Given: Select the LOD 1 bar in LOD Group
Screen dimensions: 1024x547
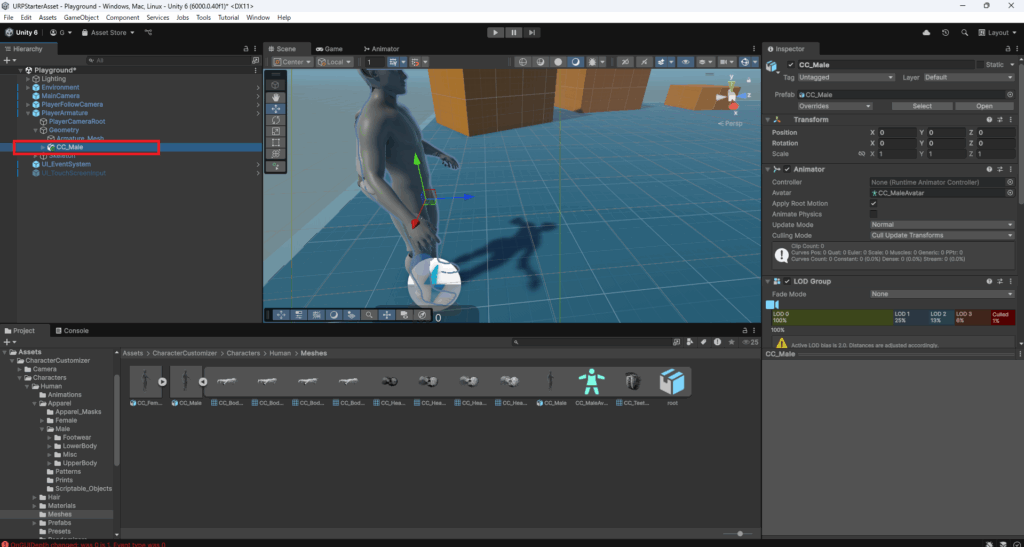Looking at the screenshot, I should 910,317.
